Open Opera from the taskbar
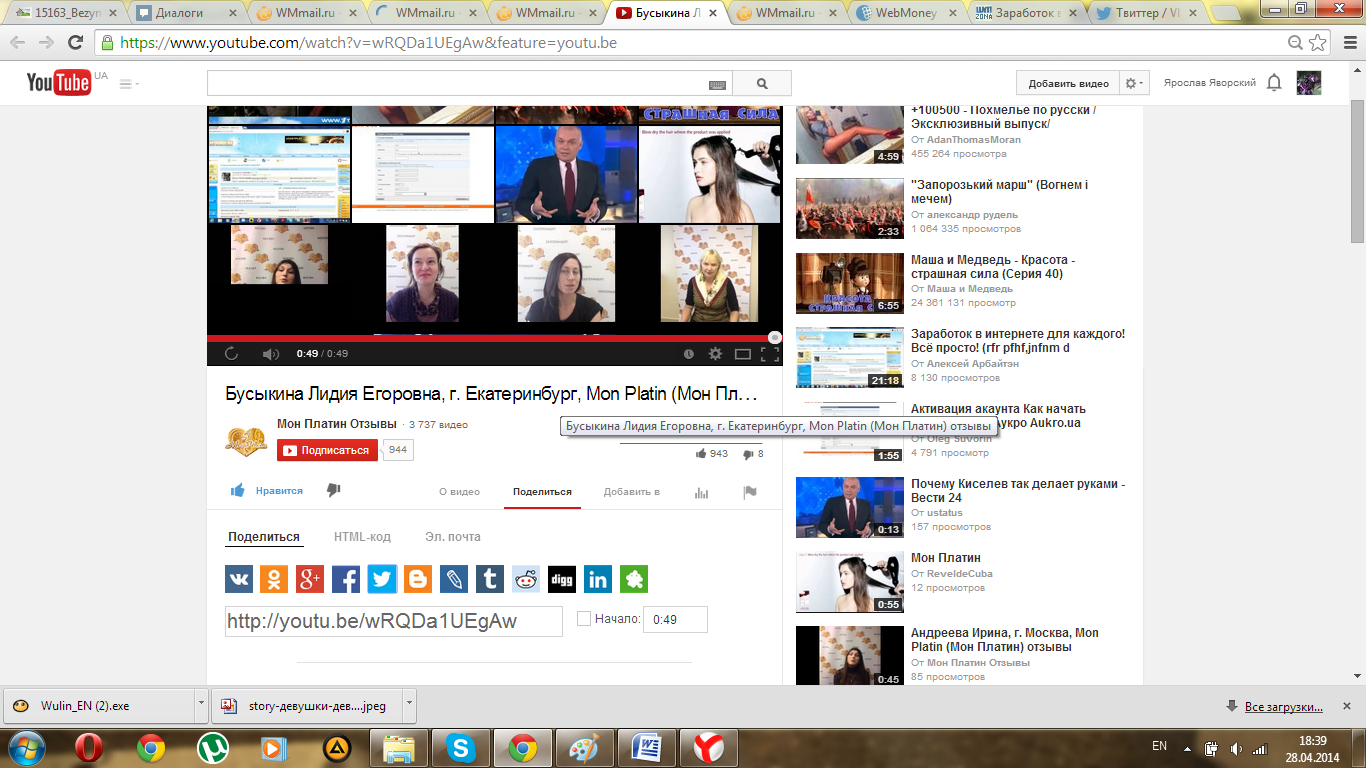The width and height of the screenshot is (1366, 768). pos(91,747)
